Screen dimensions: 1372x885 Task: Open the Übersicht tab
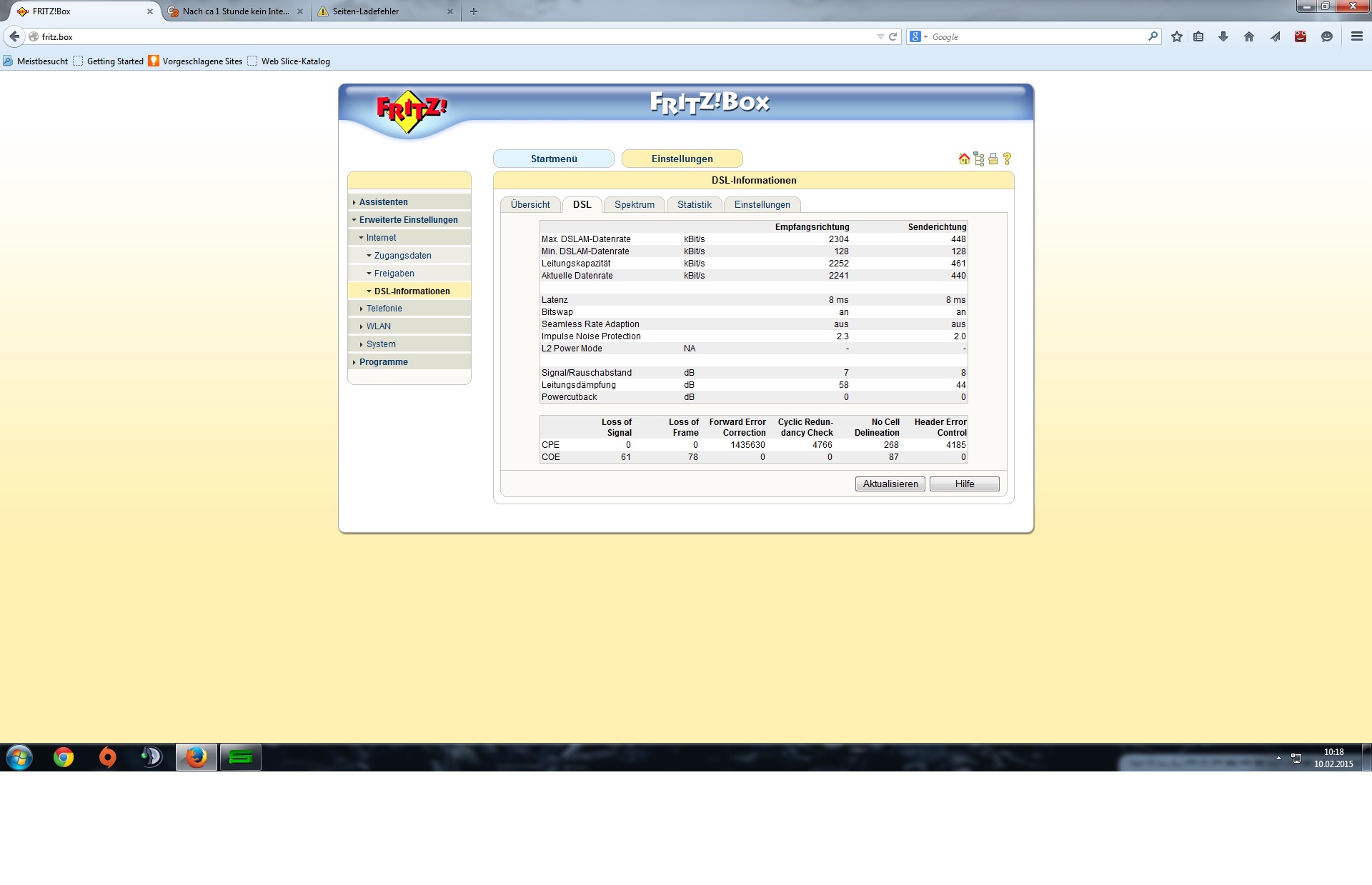click(x=530, y=205)
